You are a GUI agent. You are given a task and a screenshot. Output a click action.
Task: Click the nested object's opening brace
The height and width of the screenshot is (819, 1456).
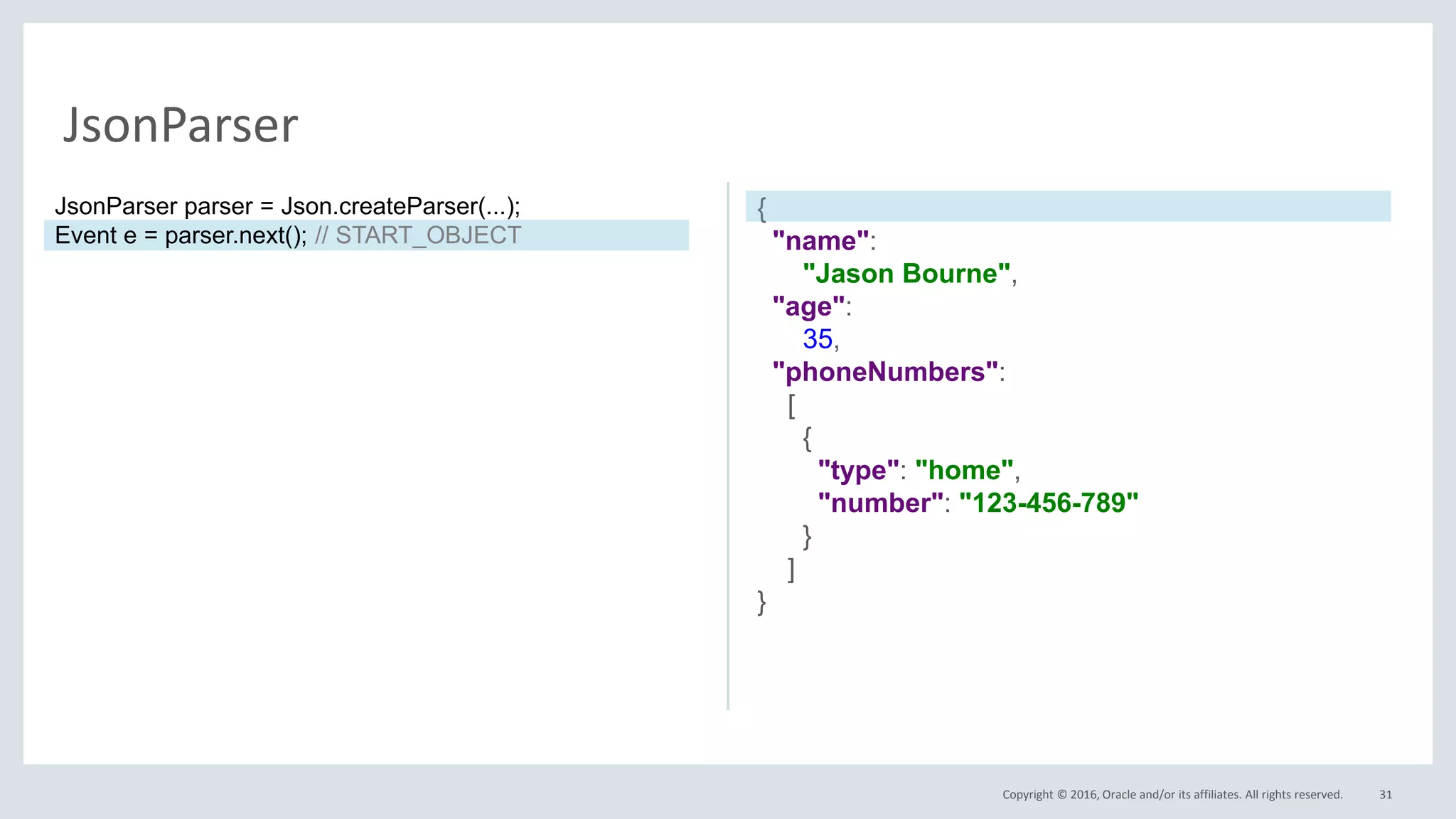pos(807,438)
